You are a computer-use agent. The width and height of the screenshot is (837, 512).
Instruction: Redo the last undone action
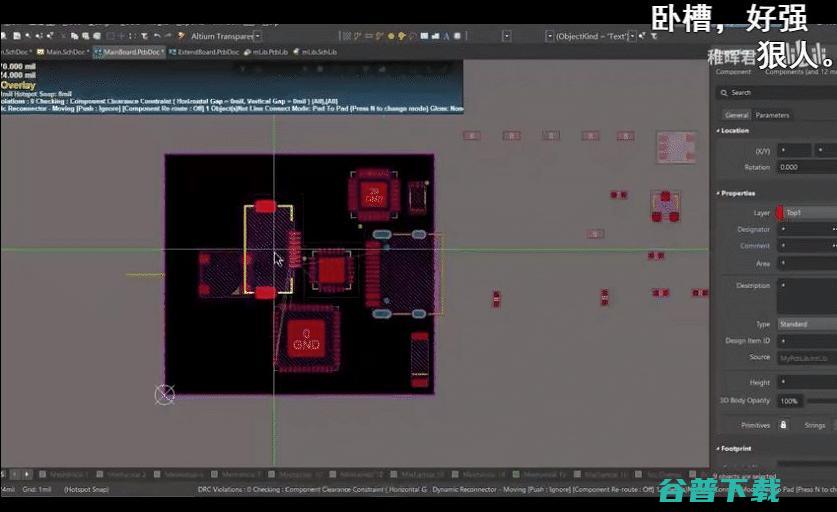click(168, 36)
